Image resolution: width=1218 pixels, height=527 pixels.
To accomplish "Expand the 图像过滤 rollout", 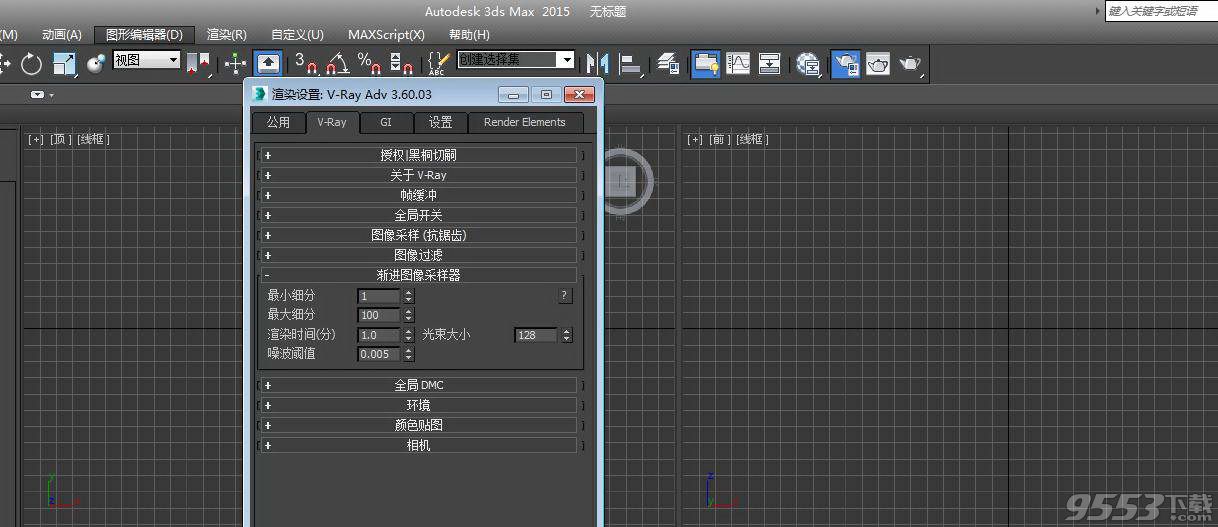I will click(x=418, y=255).
